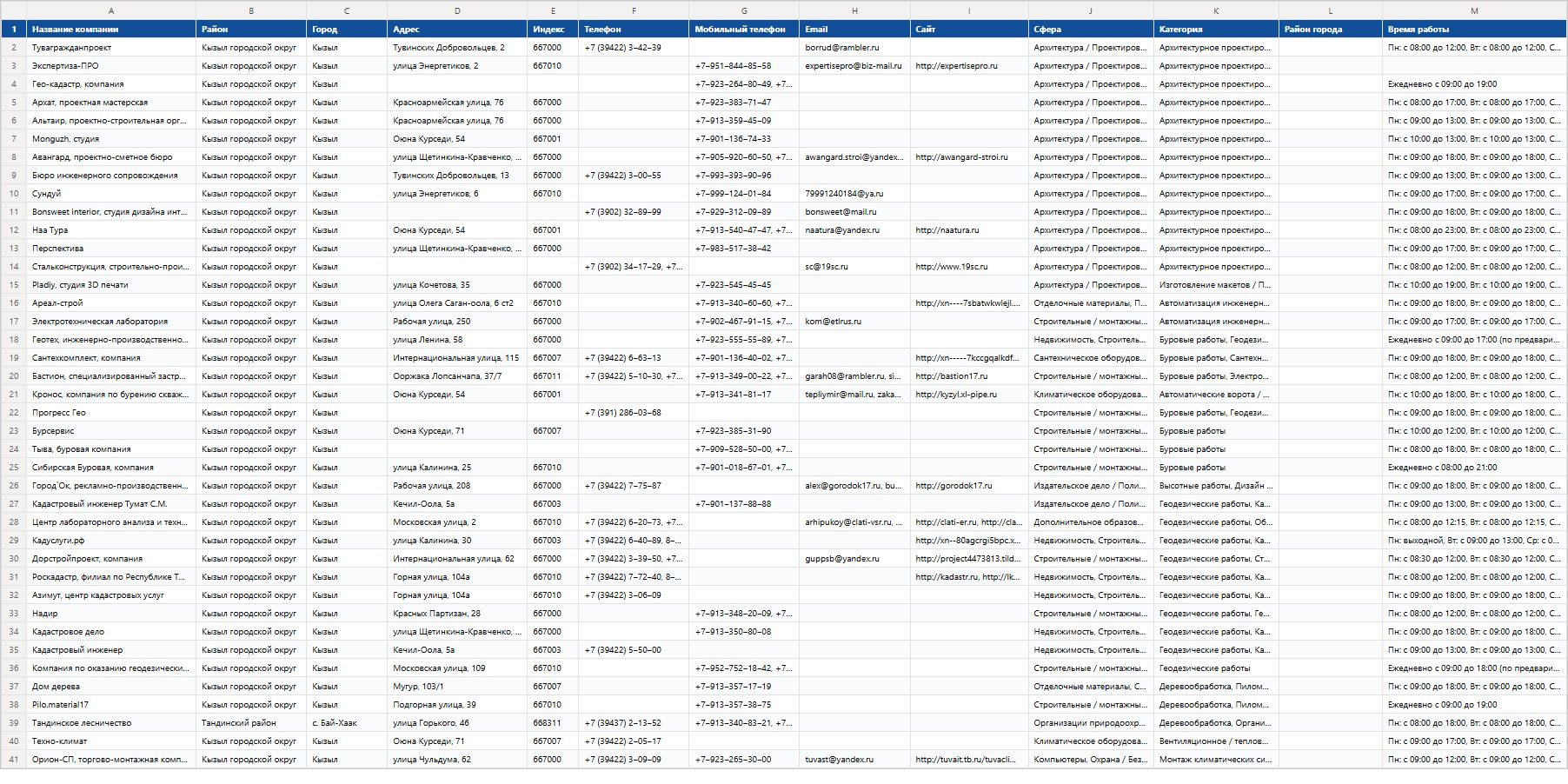This screenshot has width=1568, height=784.
Task: Click the site cell 'http://gorodok17.ru'
Action: [x=969, y=486]
